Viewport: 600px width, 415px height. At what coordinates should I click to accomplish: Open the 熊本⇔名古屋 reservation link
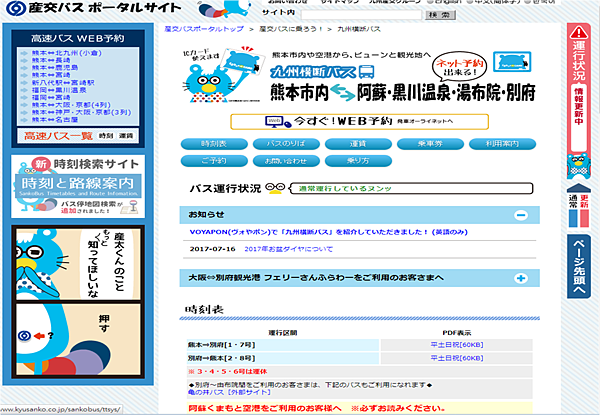[55, 120]
